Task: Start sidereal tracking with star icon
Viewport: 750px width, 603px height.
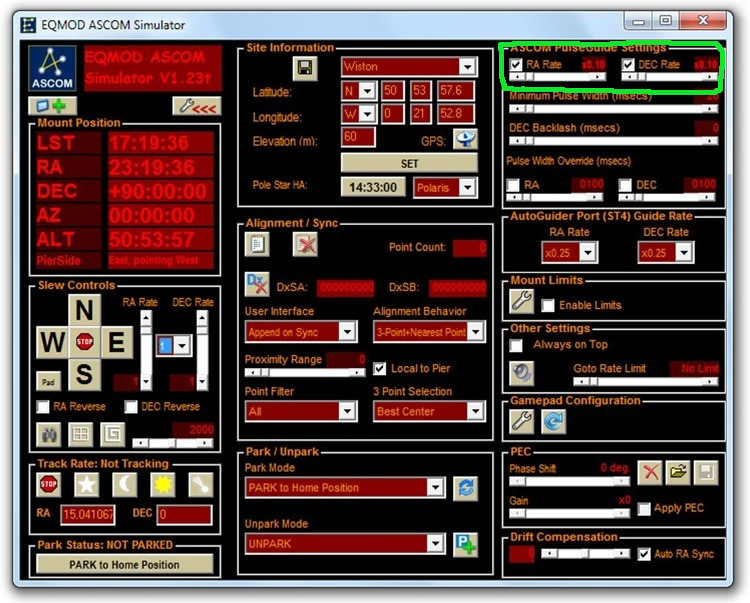Action: tap(87, 484)
